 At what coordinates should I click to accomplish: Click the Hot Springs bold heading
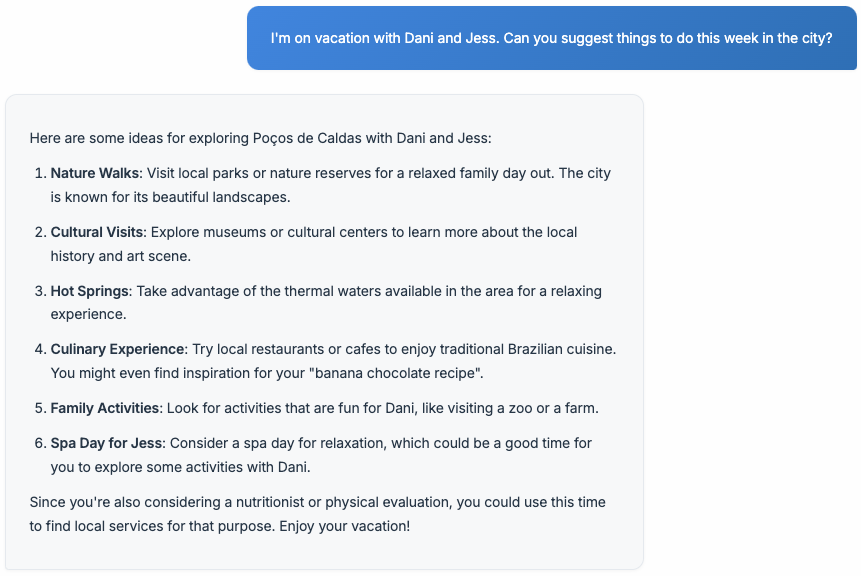pyautogui.click(x=90, y=291)
